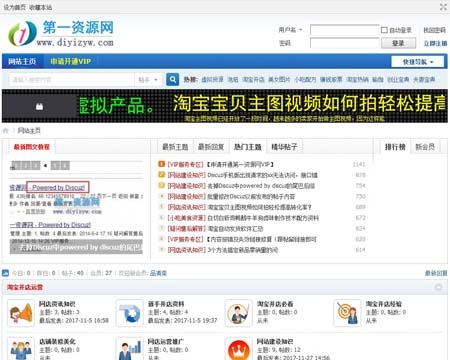This screenshot has height=360, width=450.
Task: Click the 网站主页 breadcrumb link
Action: click(29, 131)
